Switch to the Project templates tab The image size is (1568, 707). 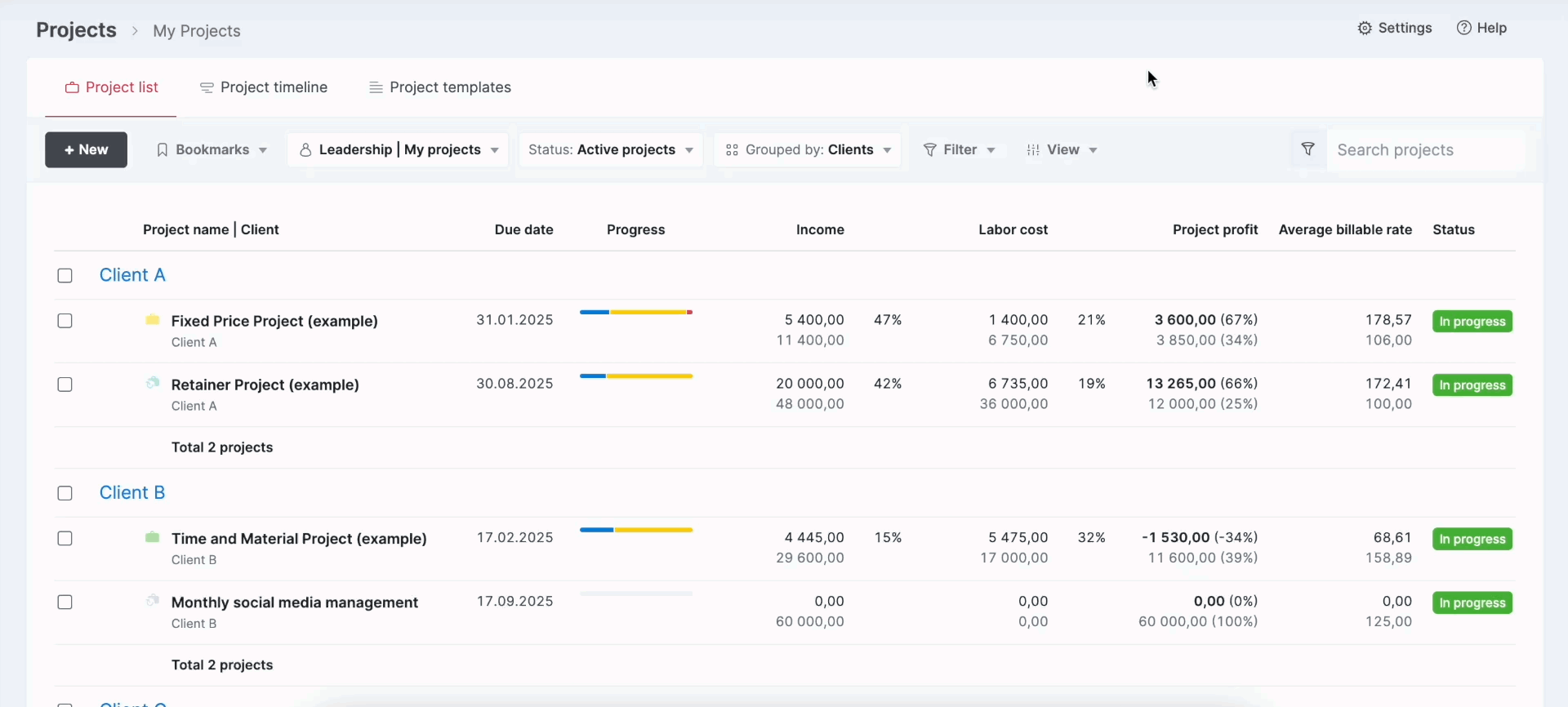point(440,87)
